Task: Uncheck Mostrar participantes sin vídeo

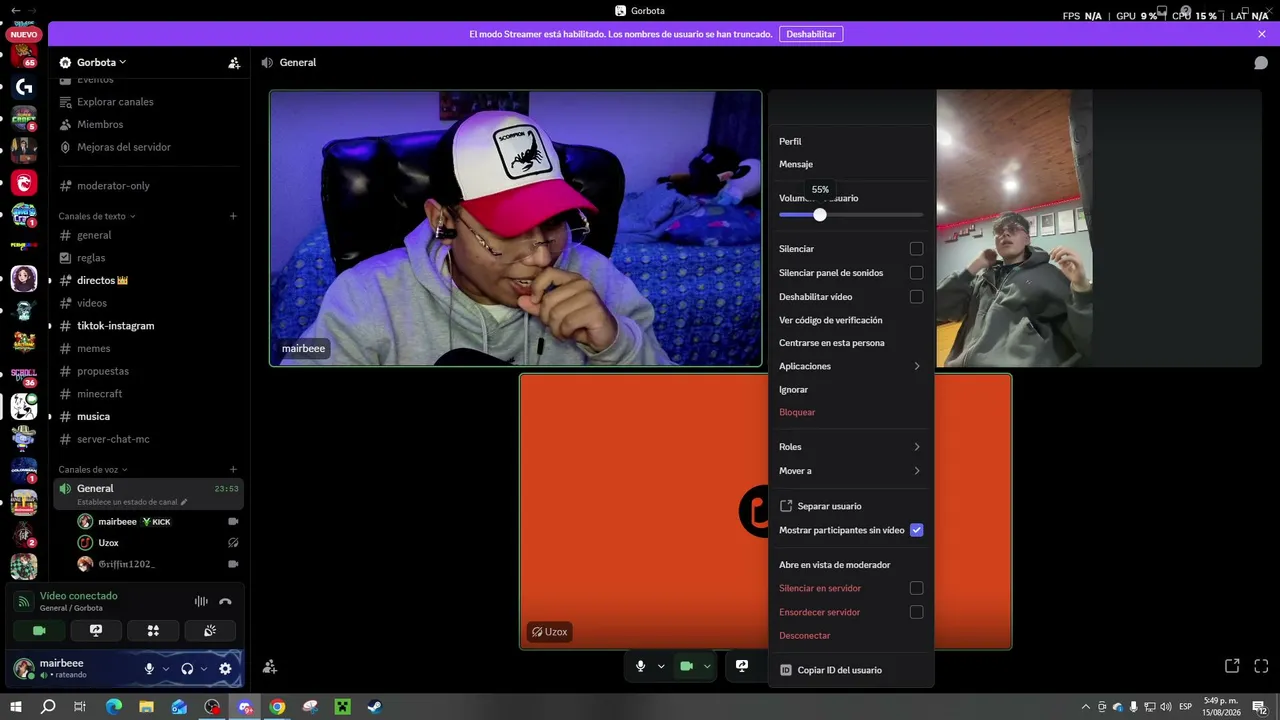Action: tap(916, 530)
